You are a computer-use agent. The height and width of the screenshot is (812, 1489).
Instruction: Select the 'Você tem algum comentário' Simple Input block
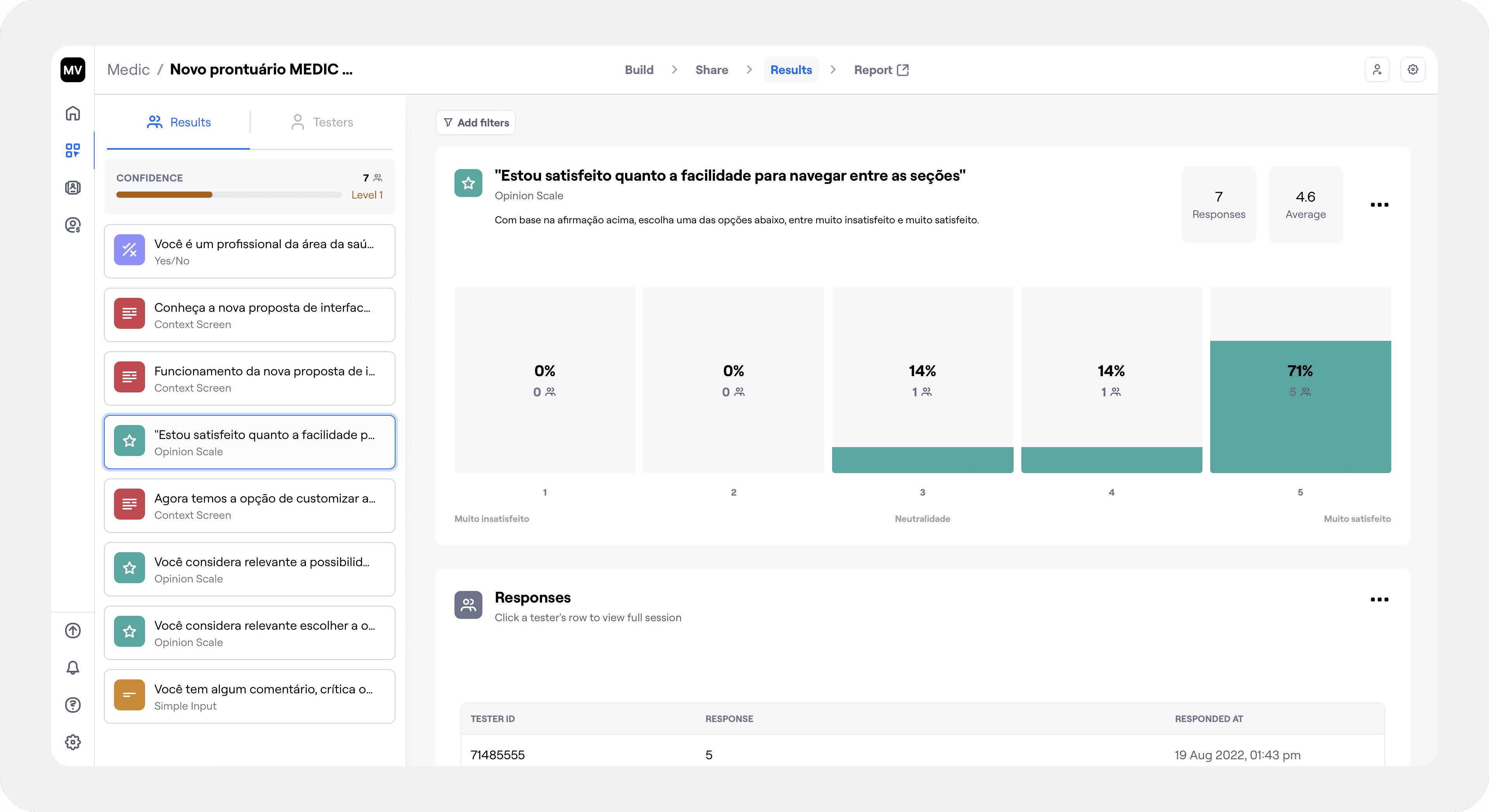(x=249, y=696)
